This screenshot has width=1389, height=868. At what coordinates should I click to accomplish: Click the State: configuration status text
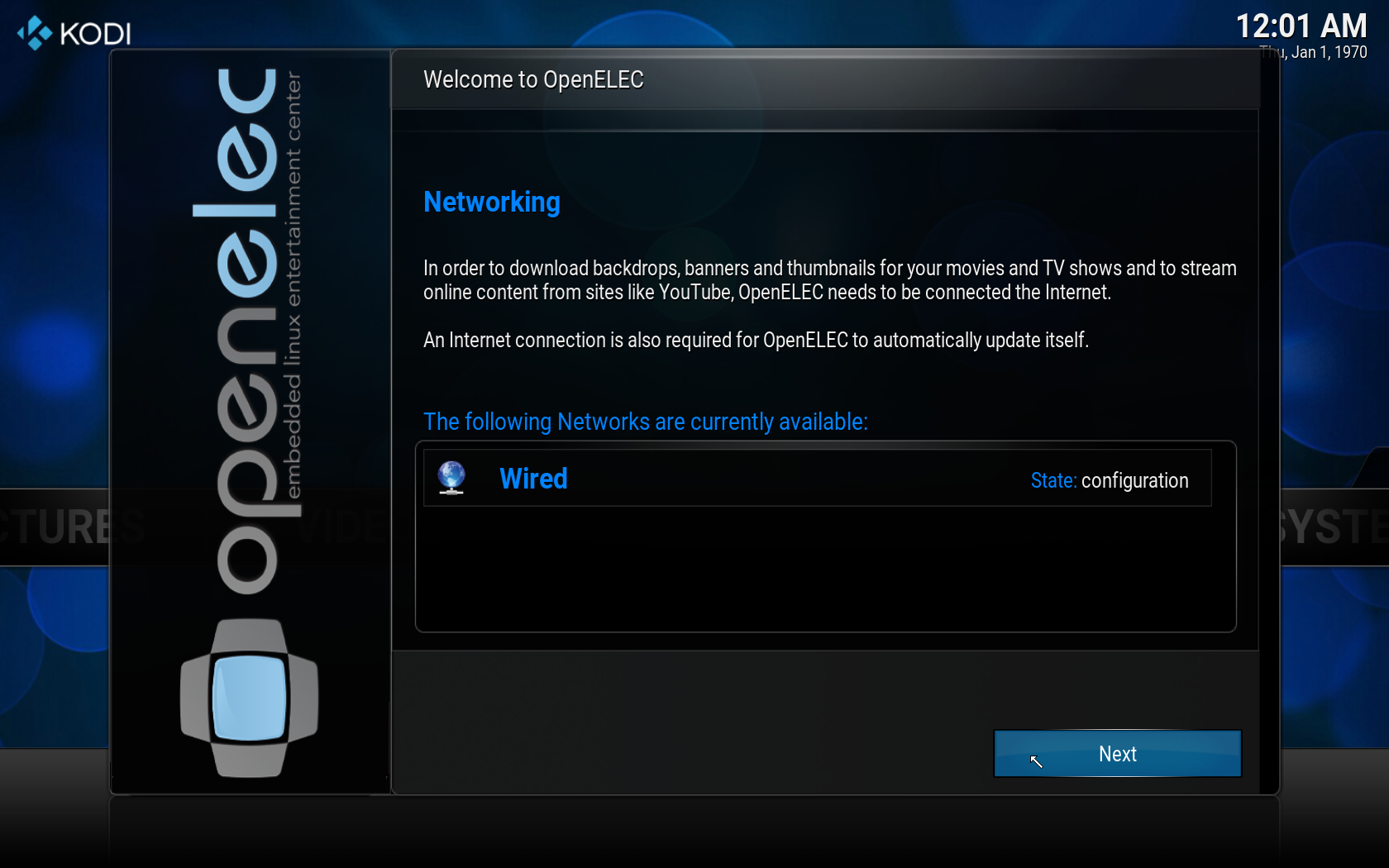coord(1110,480)
